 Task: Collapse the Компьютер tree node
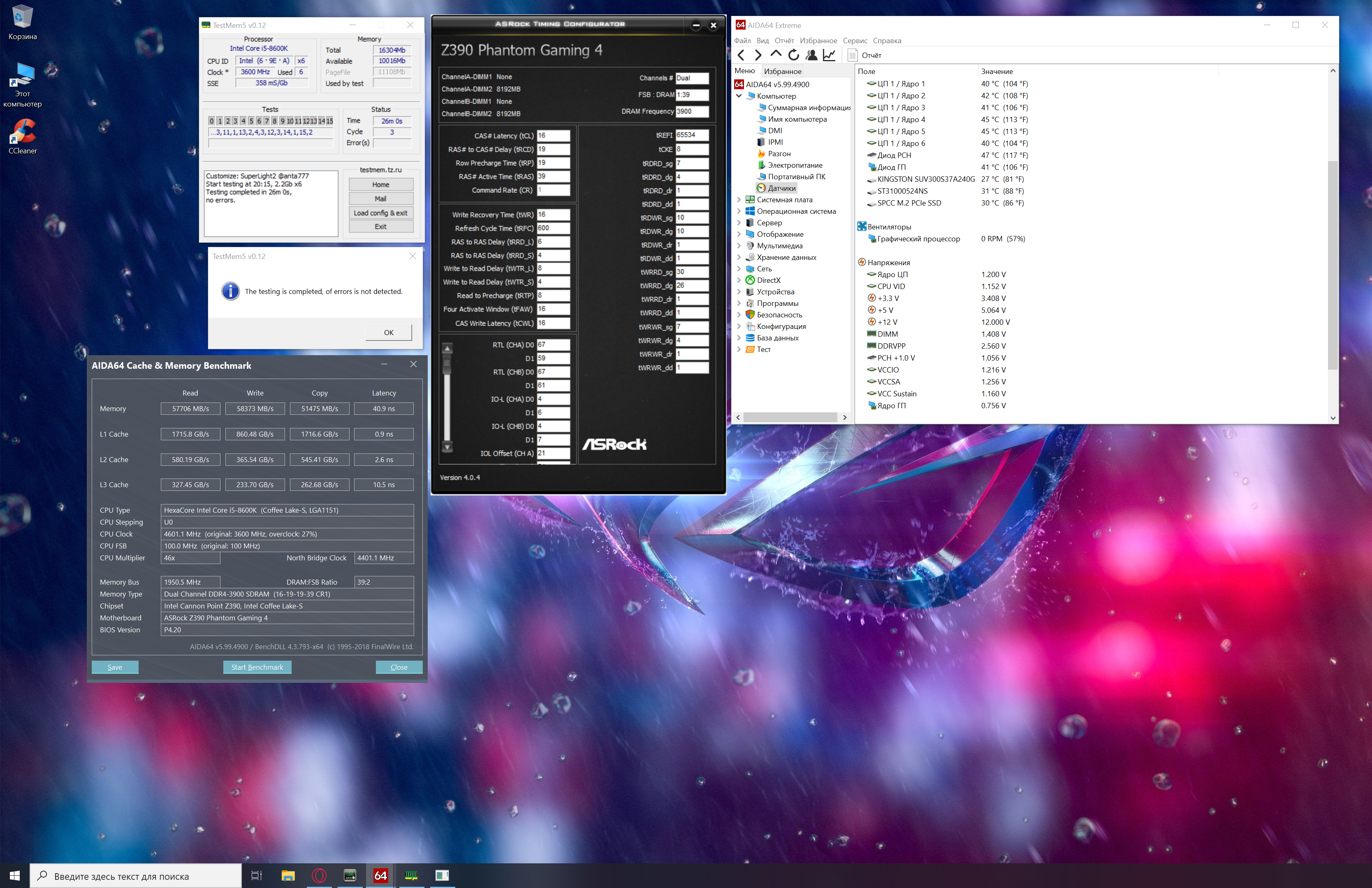point(739,96)
